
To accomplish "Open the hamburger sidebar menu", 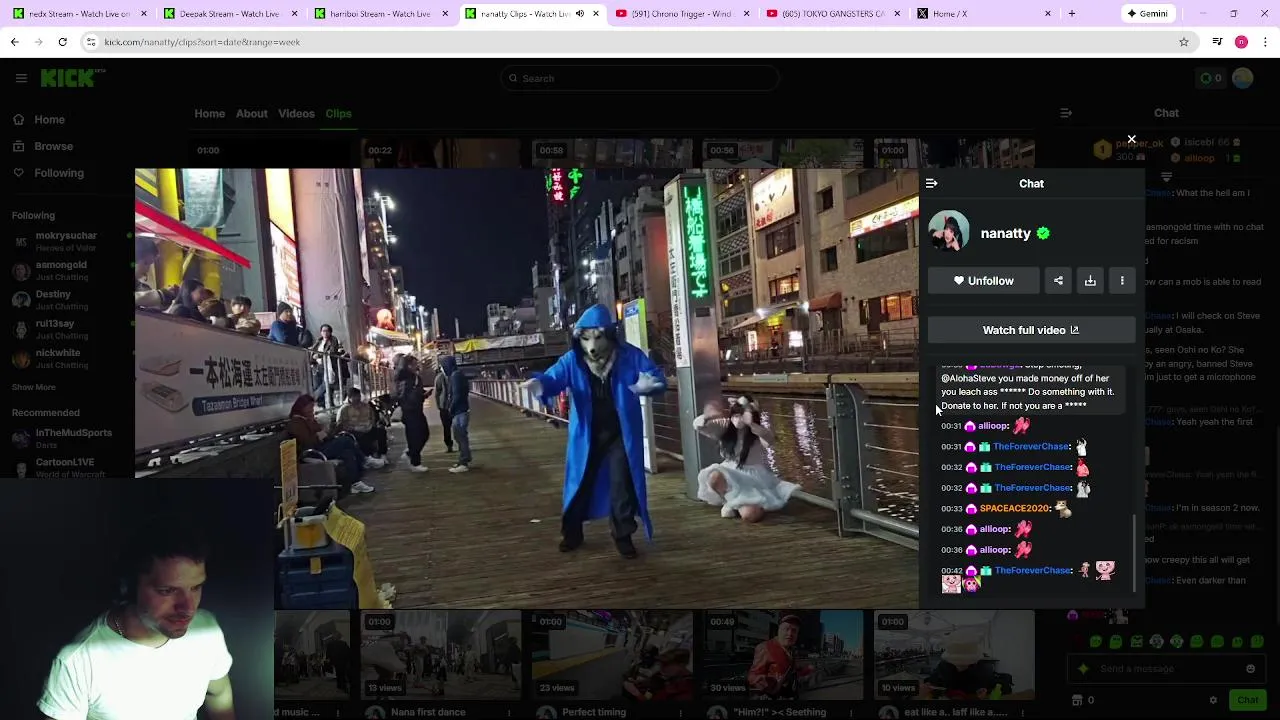I will coord(21,78).
